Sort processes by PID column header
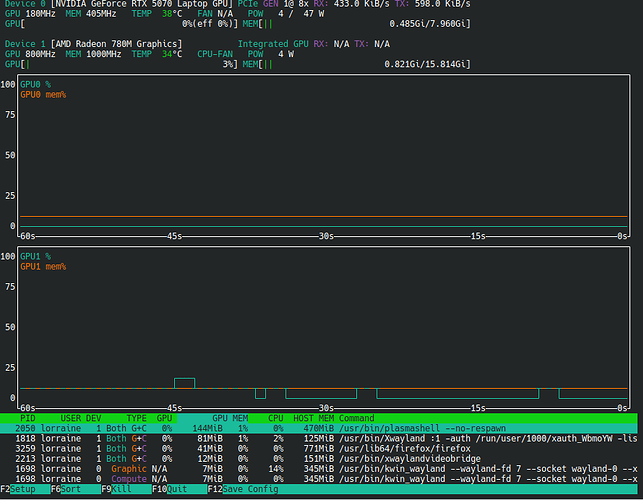Screen dimensions: 643x500 [27, 418]
